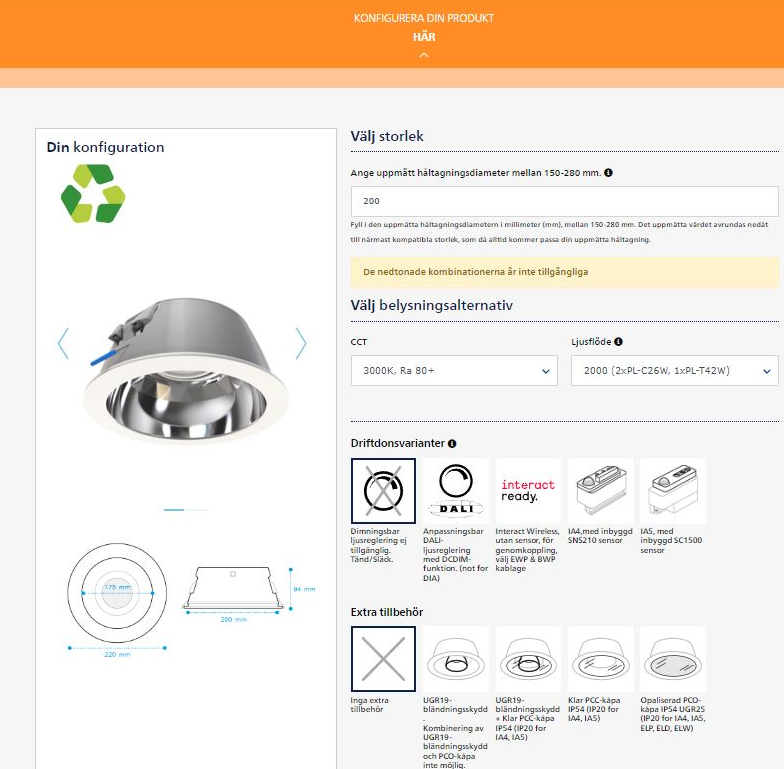Screen dimensions: 784x769
Task: Click the '220 mm' dimension label under top view
Action: coord(118,654)
